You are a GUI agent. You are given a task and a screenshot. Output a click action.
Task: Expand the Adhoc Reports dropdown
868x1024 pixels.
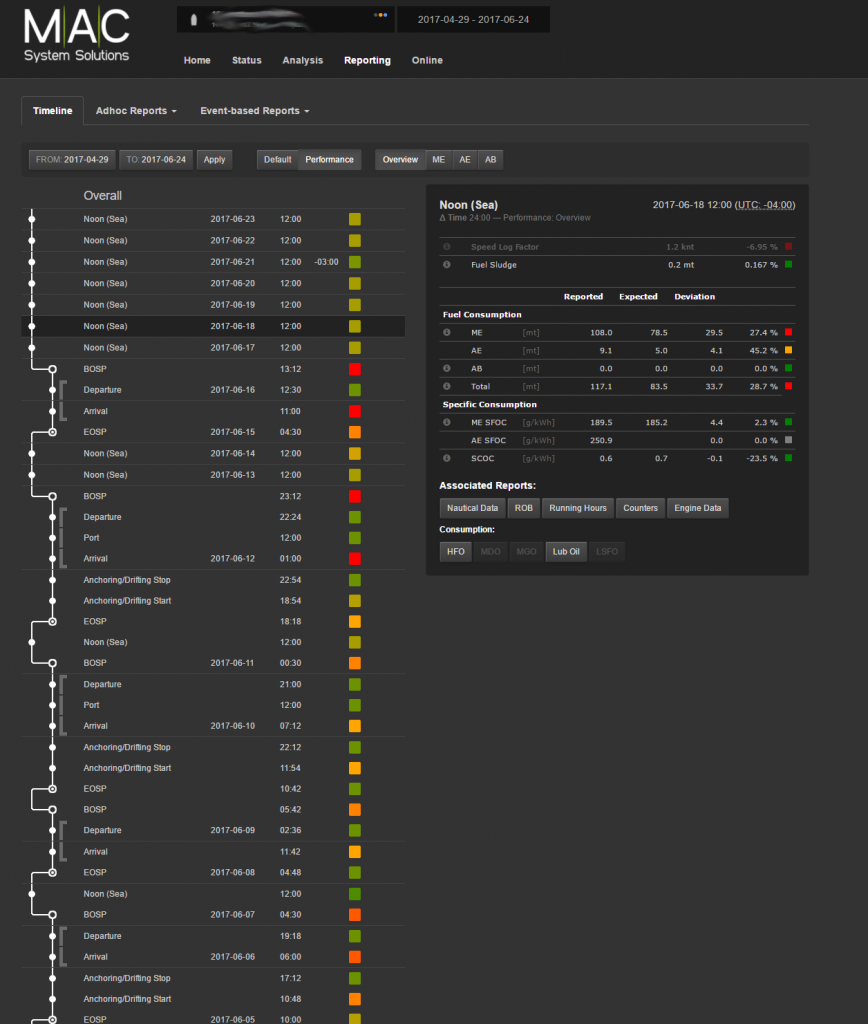(x=137, y=111)
